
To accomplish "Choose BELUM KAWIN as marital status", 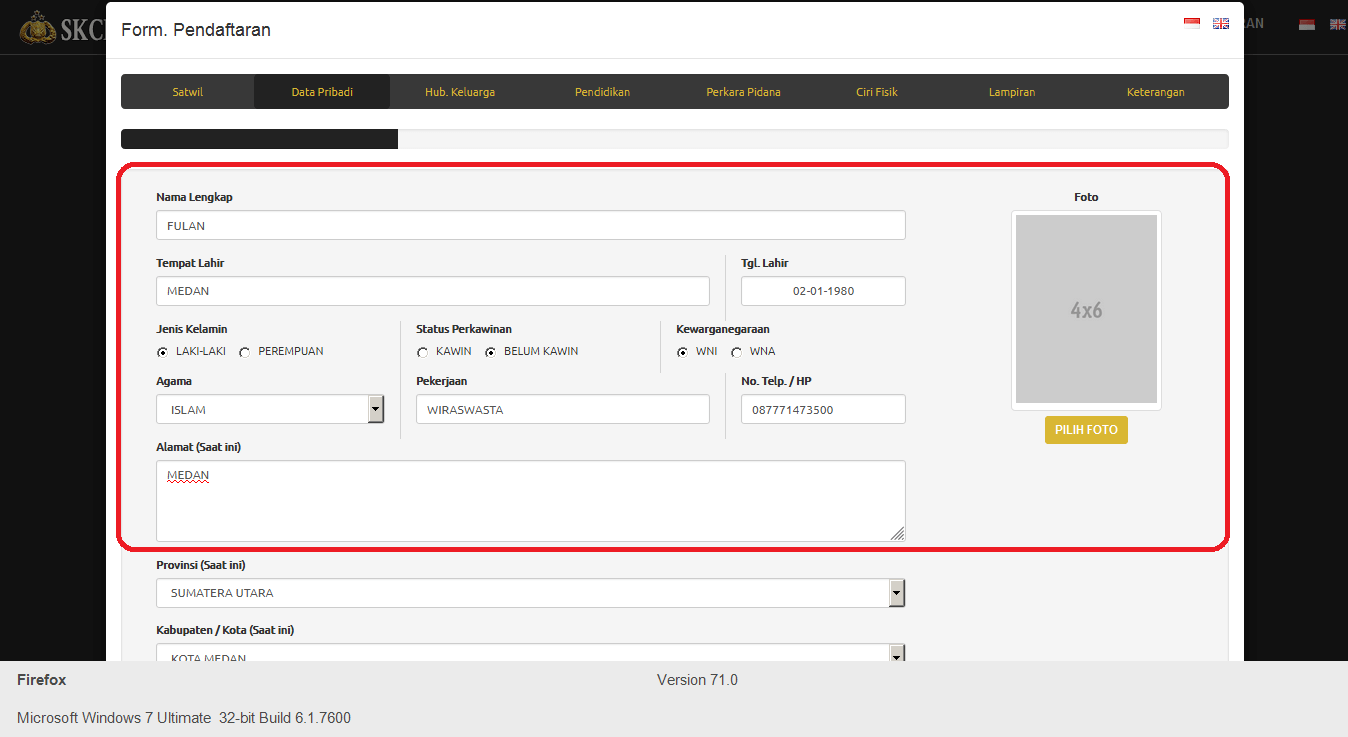I will coord(491,352).
